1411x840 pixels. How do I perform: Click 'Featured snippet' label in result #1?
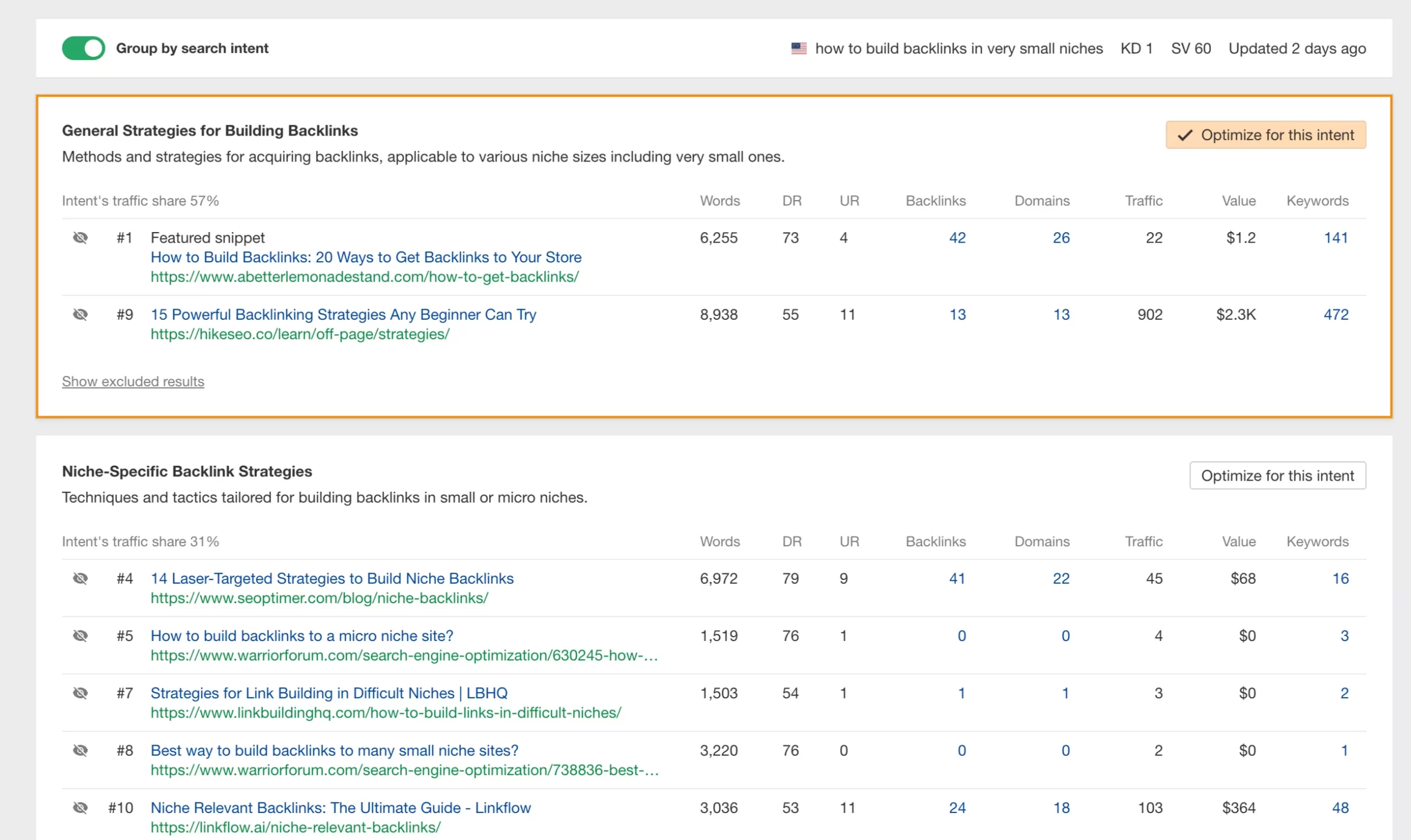pyautogui.click(x=207, y=238)
